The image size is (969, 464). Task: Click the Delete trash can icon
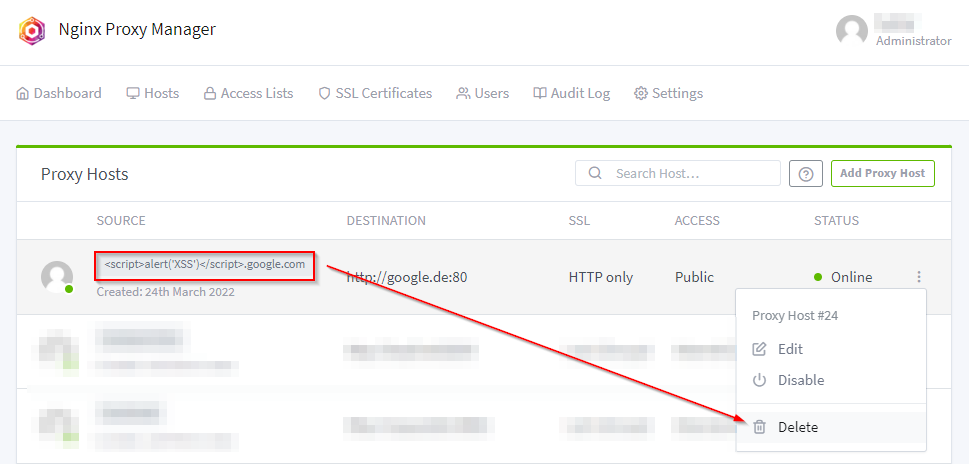coord(760,427)
